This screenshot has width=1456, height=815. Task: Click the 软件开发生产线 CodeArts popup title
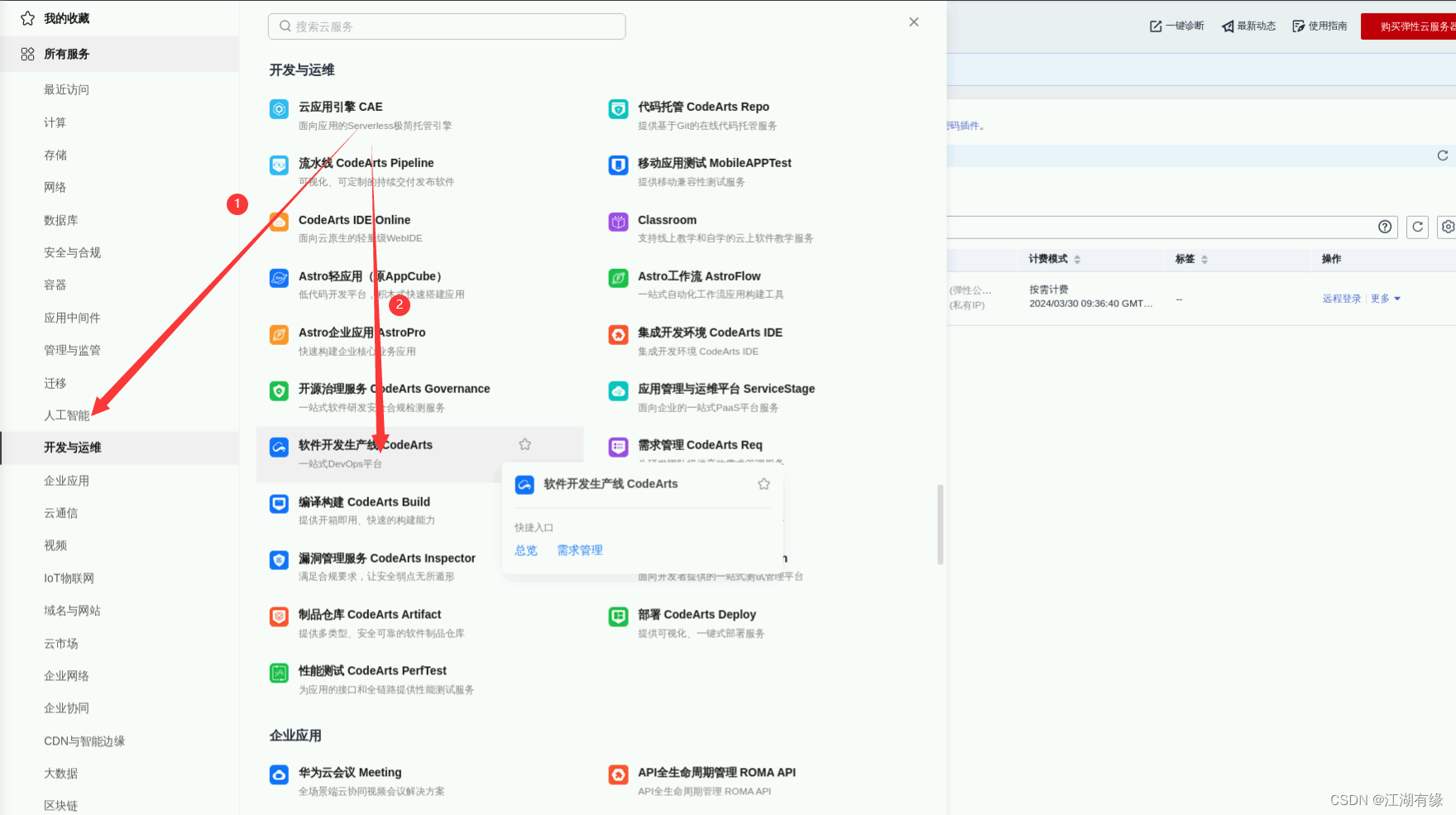coord(611,484)
